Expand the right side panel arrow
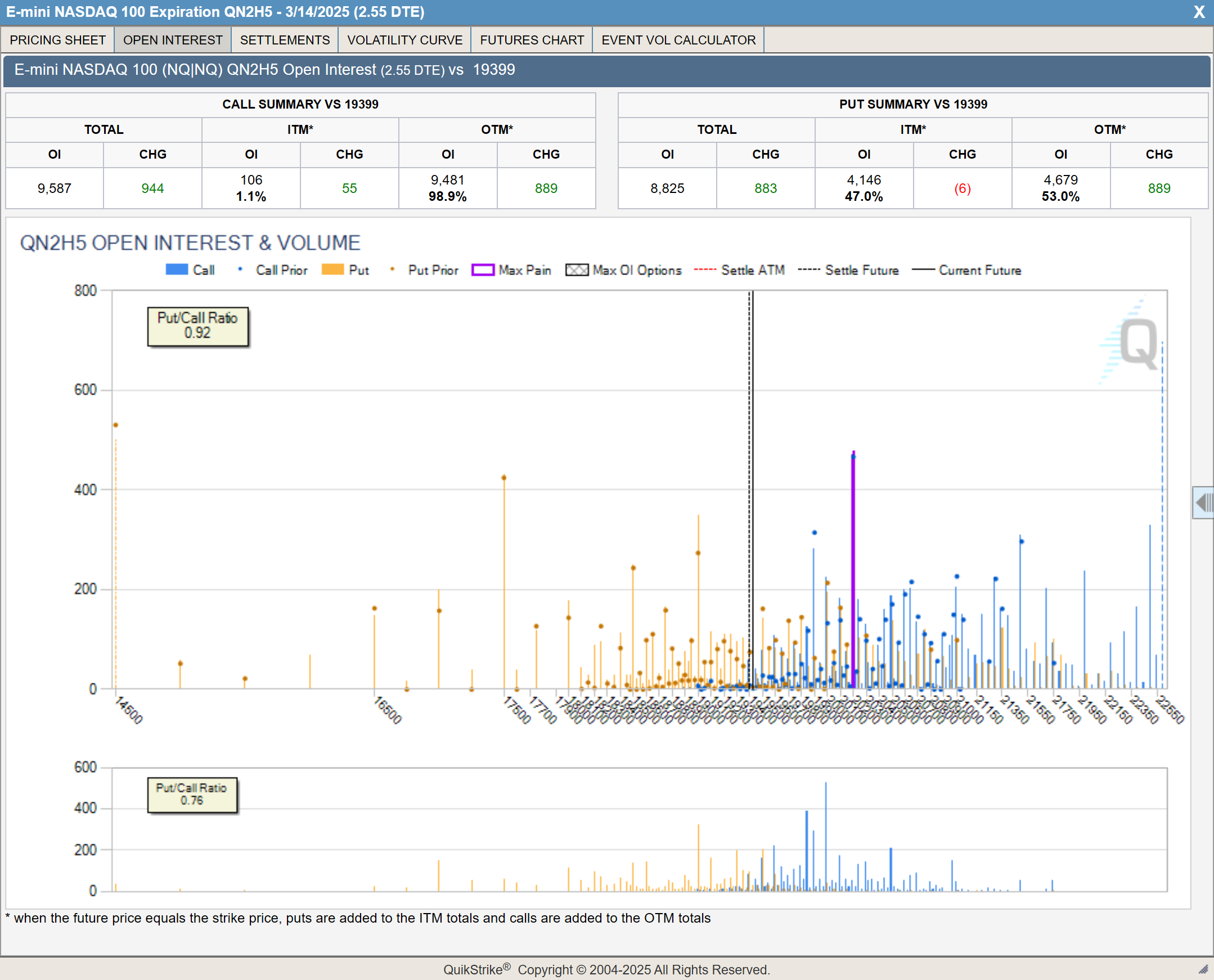 pos(1203,502)
